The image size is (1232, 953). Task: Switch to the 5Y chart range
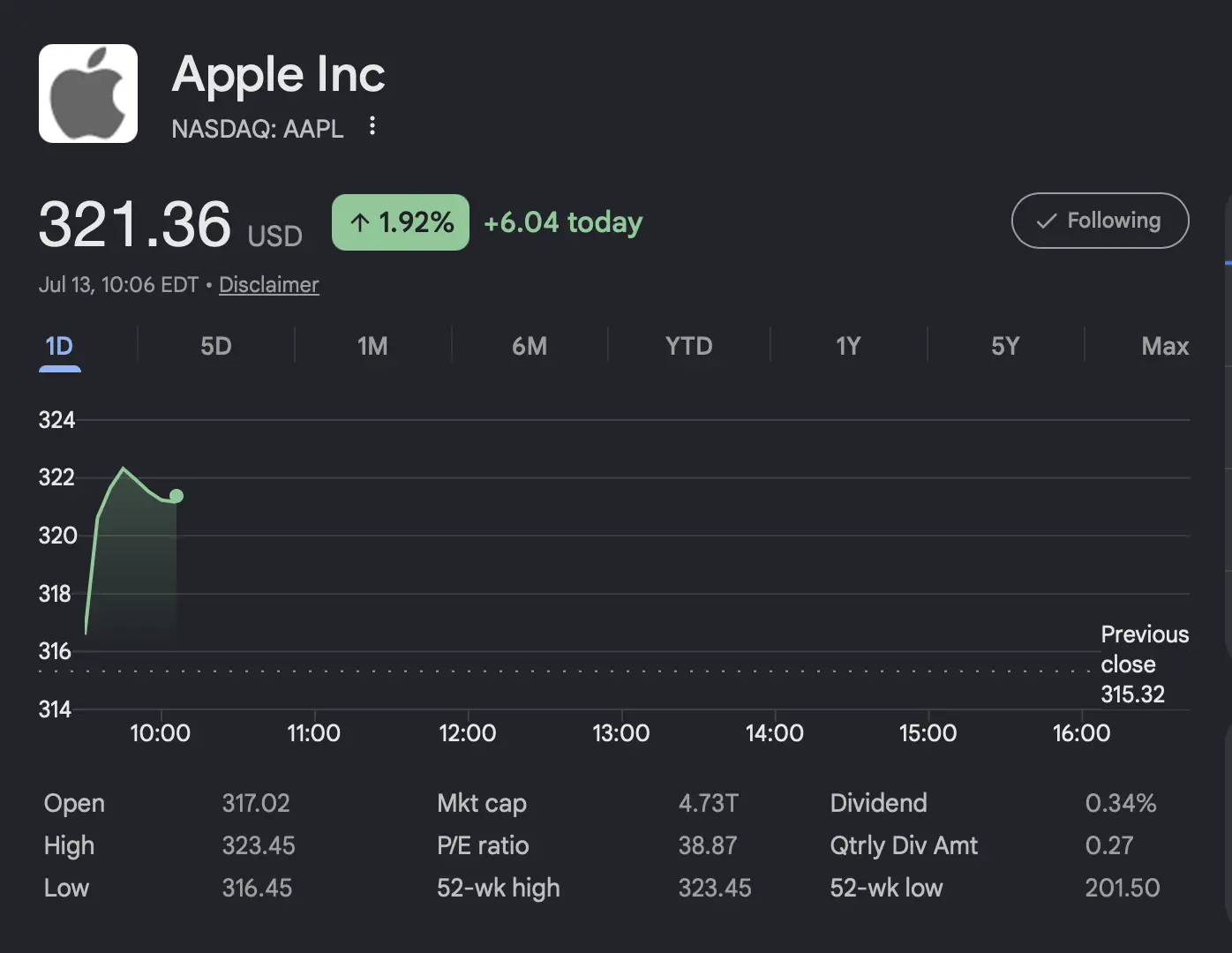(1005, 346)
